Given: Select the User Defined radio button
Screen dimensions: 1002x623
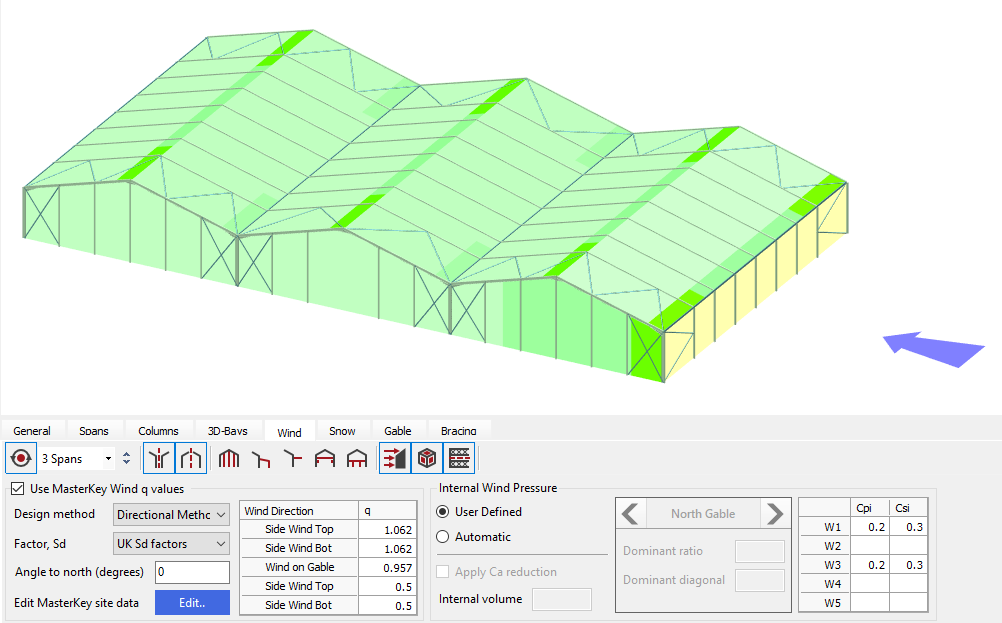Looking at the screenshot, I should 444,512.
